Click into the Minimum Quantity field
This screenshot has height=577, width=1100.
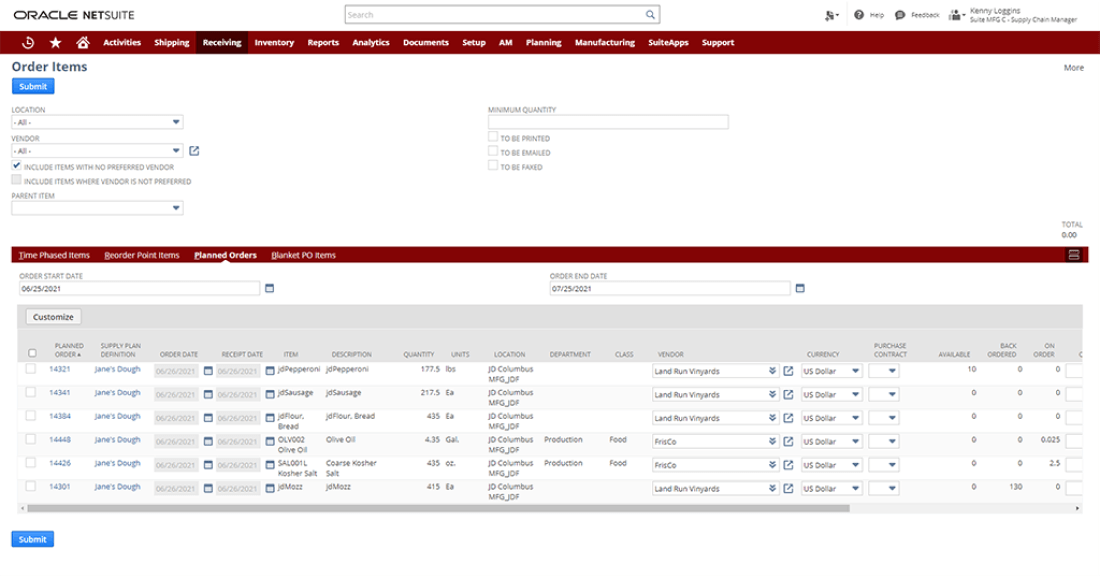coord(608,122)
